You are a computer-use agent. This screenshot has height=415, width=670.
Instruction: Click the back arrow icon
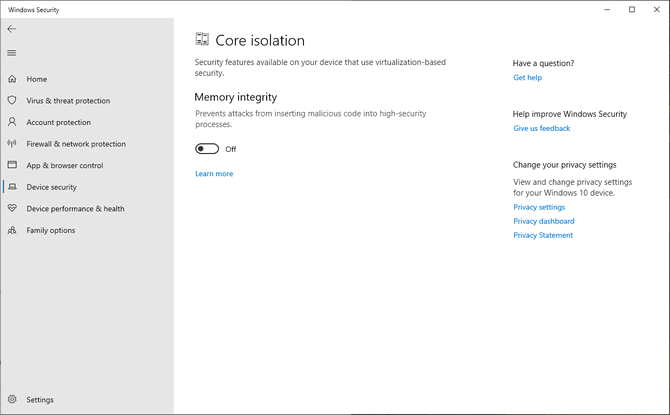click(x=12, y=29)
